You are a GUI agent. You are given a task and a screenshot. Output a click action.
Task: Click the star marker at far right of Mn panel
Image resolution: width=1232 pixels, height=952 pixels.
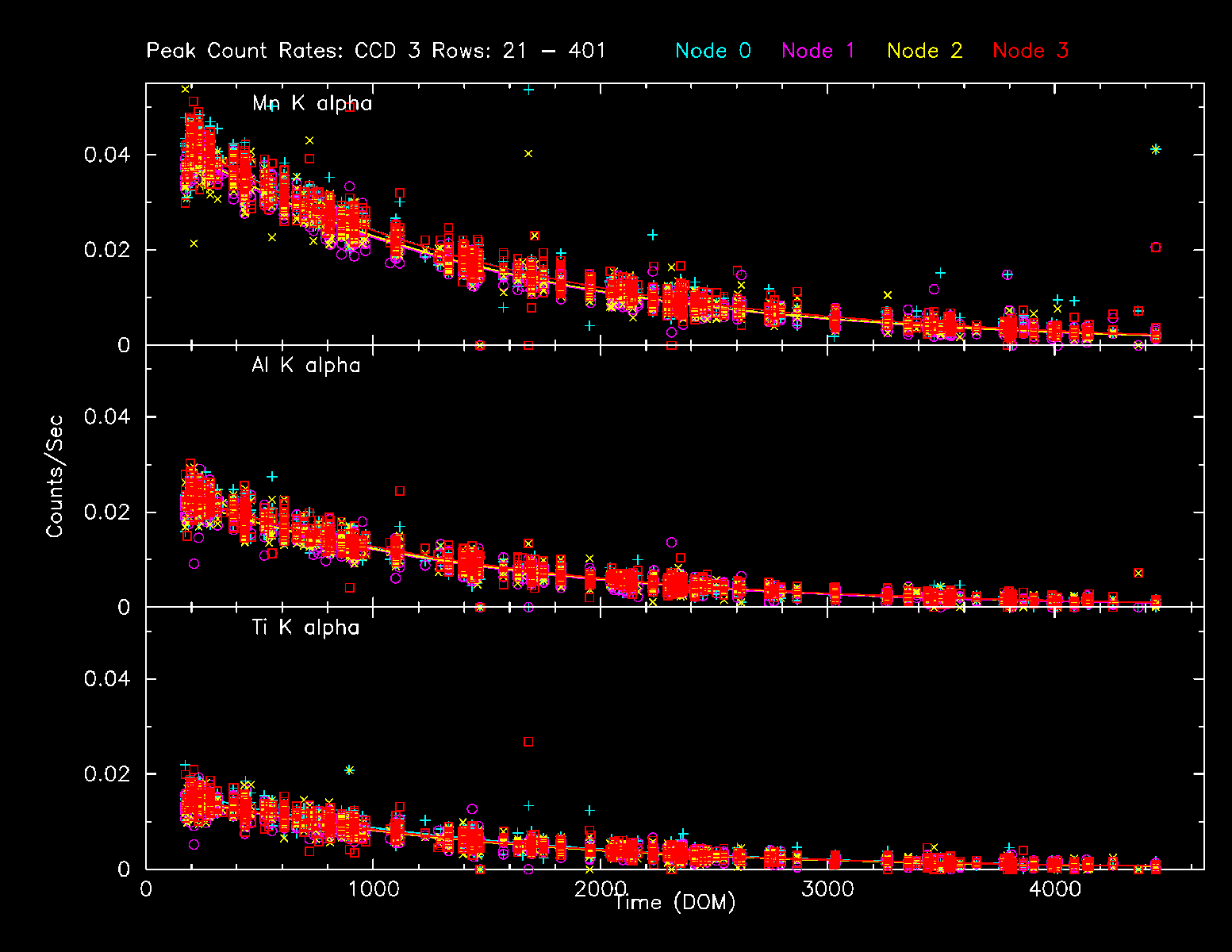pyautogui.click(x=1156, y=149)
